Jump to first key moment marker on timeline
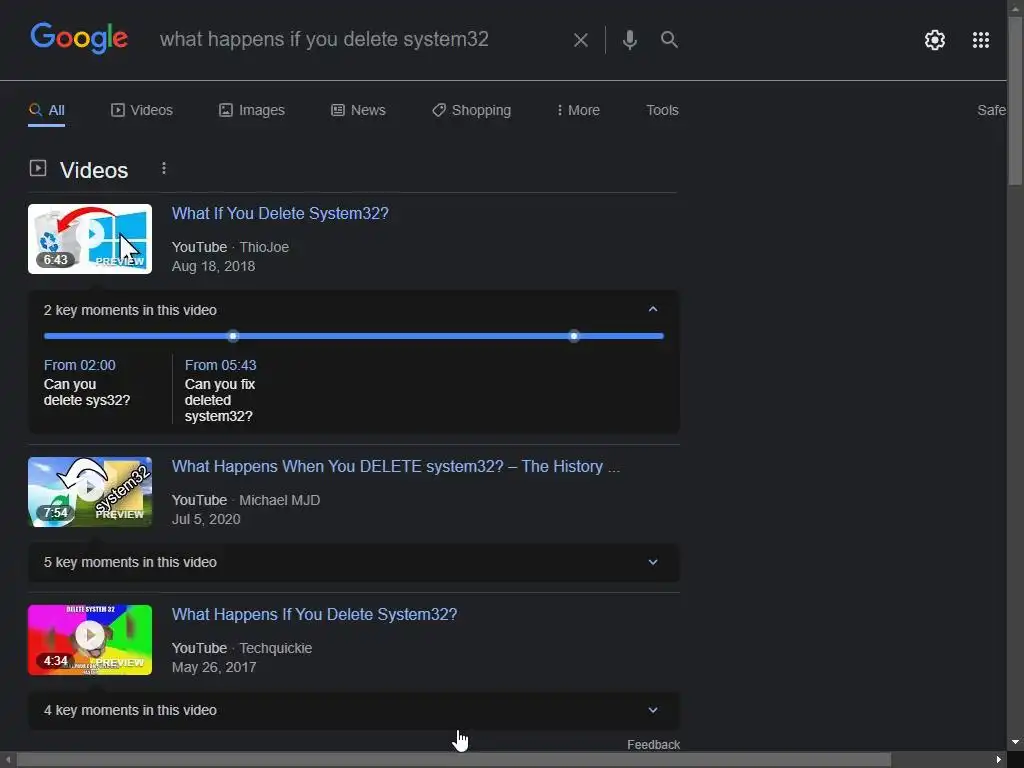Viewport: 1024px width, 768px height. (x=233, y=336)
